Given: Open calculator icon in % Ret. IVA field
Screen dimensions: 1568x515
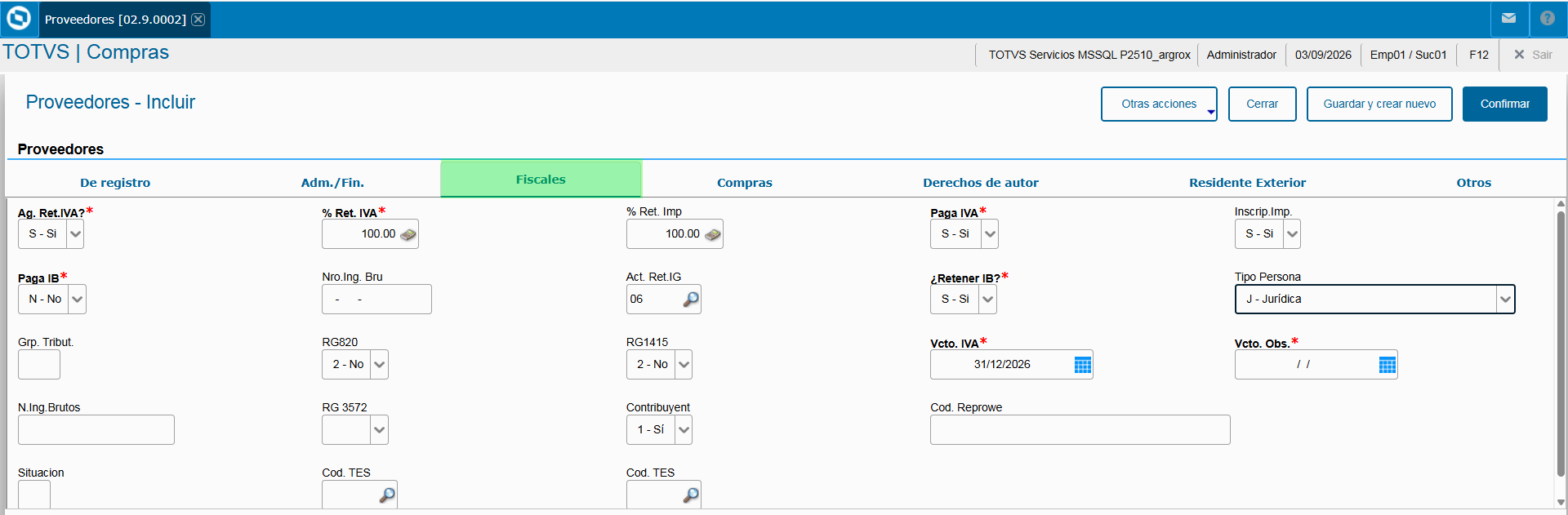Looking at the screenshot, I should 408,234.
